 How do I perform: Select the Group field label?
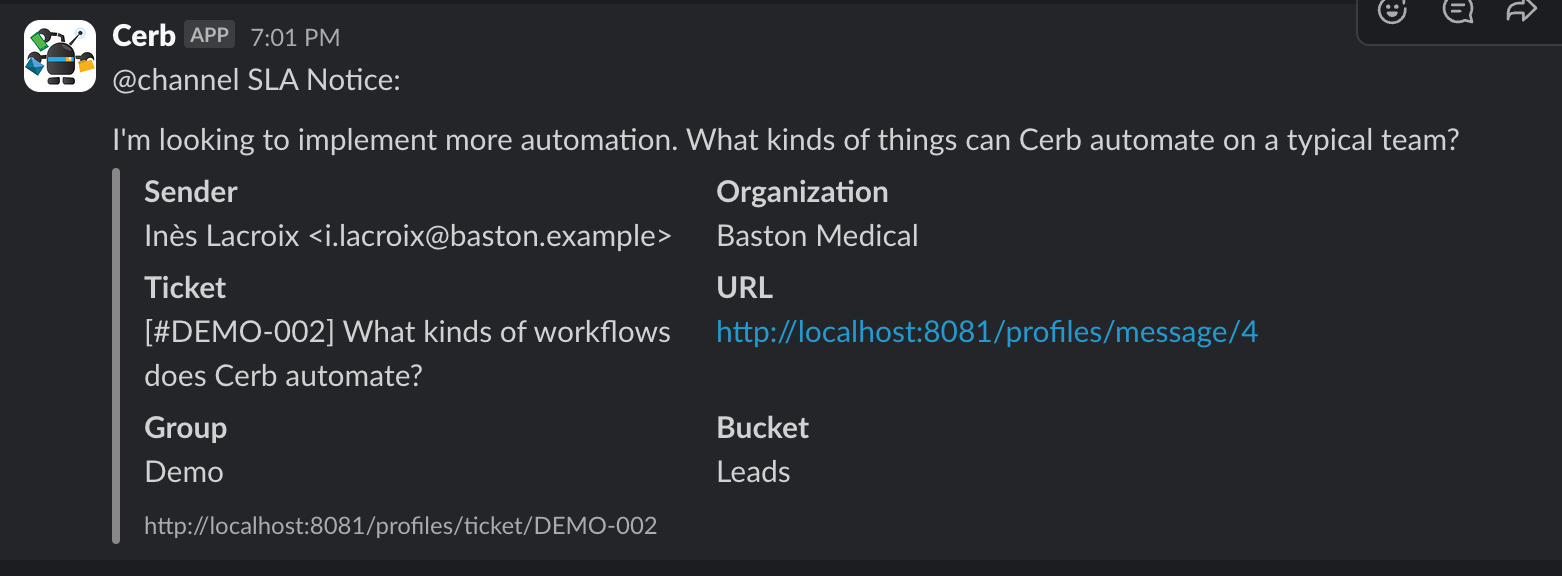(x=186, y=428)
